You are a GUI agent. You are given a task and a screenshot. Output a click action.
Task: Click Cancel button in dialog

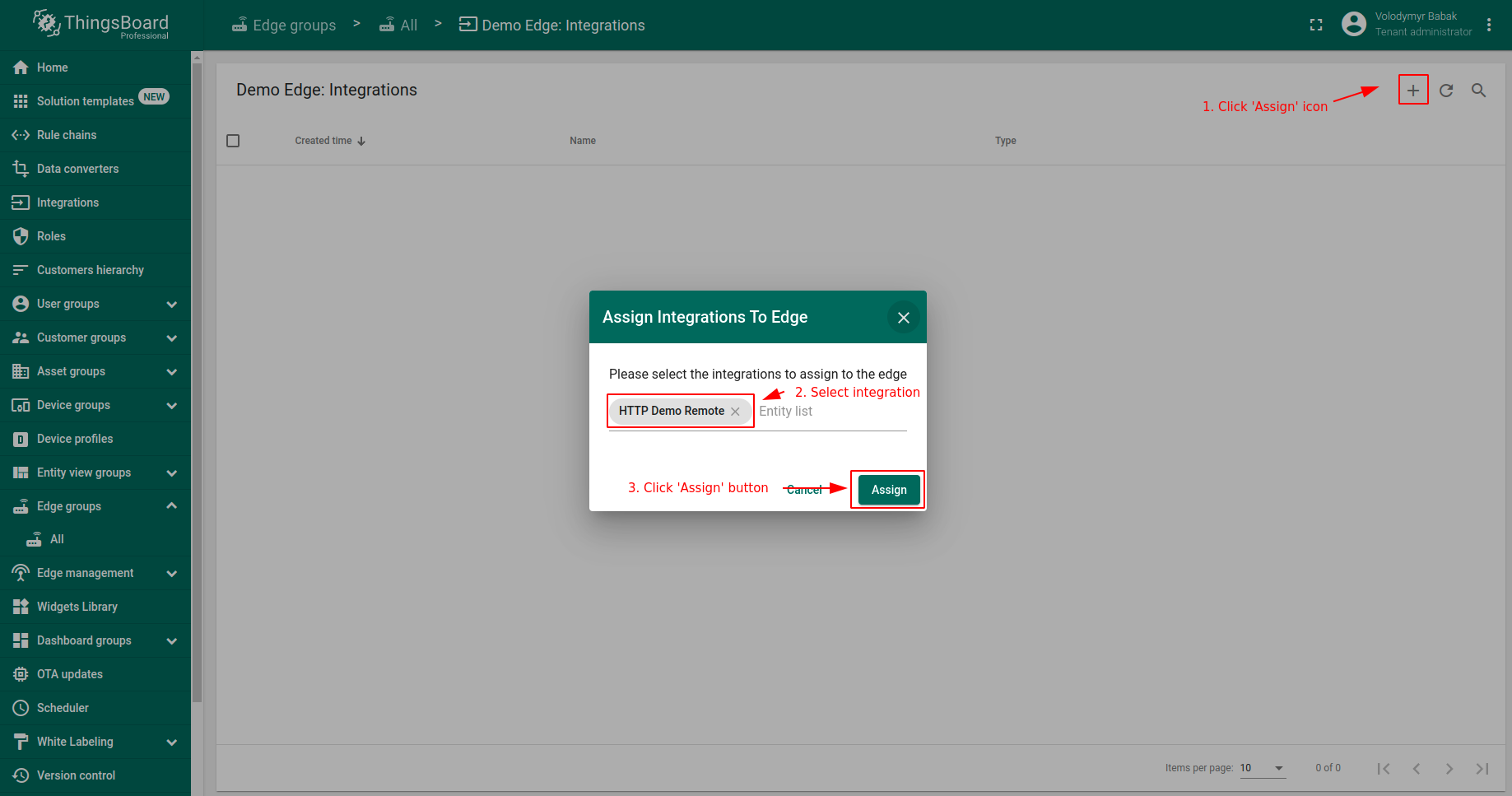(x=804, y=490)
